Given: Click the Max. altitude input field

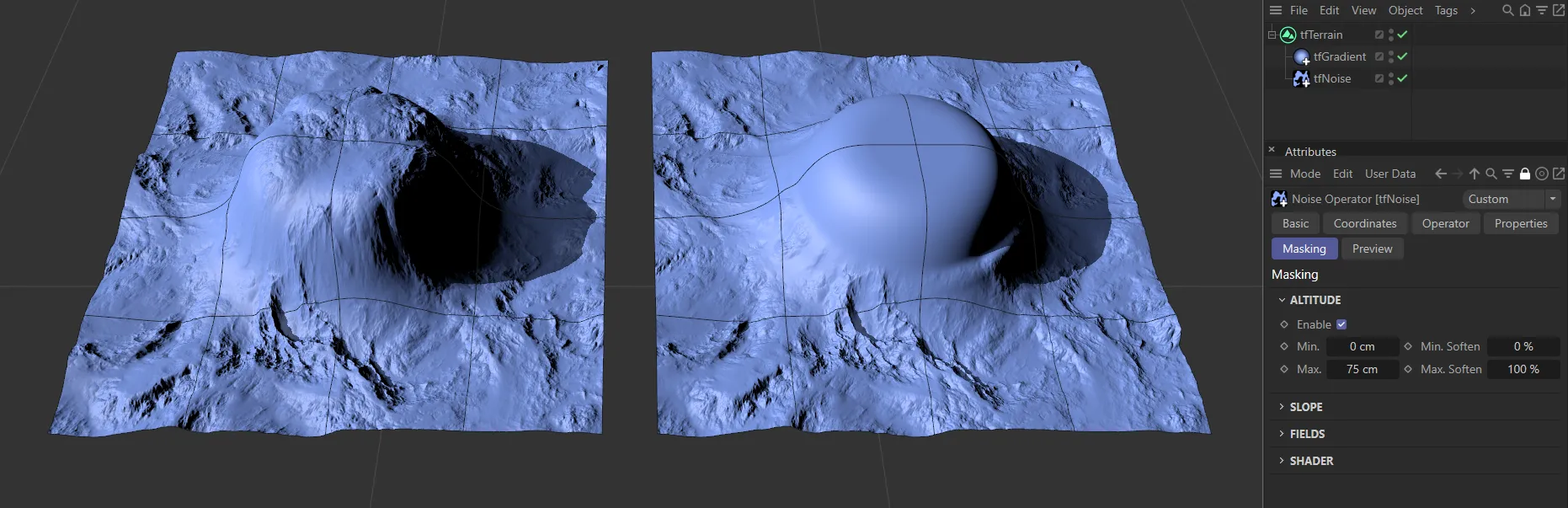Looking at the screenshot, I should click(x=1362, y=369).
